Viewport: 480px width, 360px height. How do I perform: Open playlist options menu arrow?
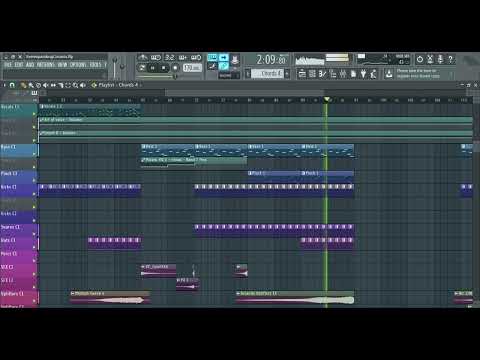[x=5, y=85]
